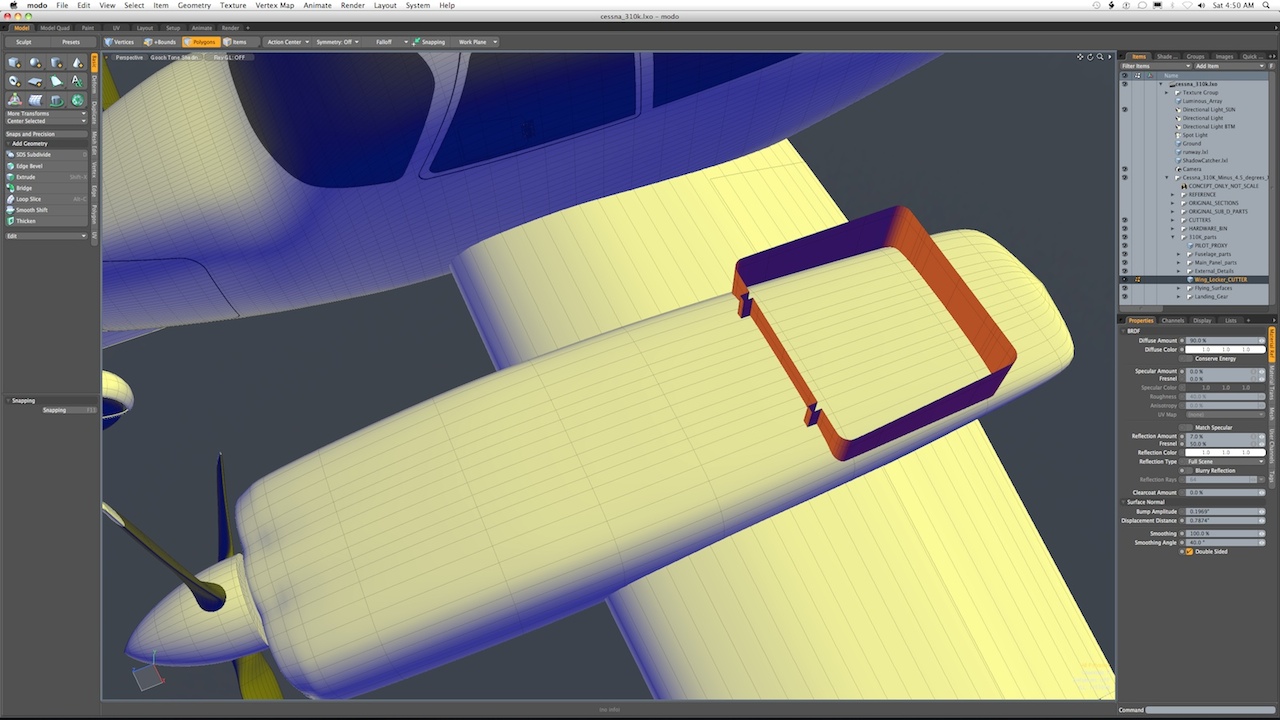Open the Action Center dropdown
Viewport: 1280px width, 720px height.
(287, 42)
